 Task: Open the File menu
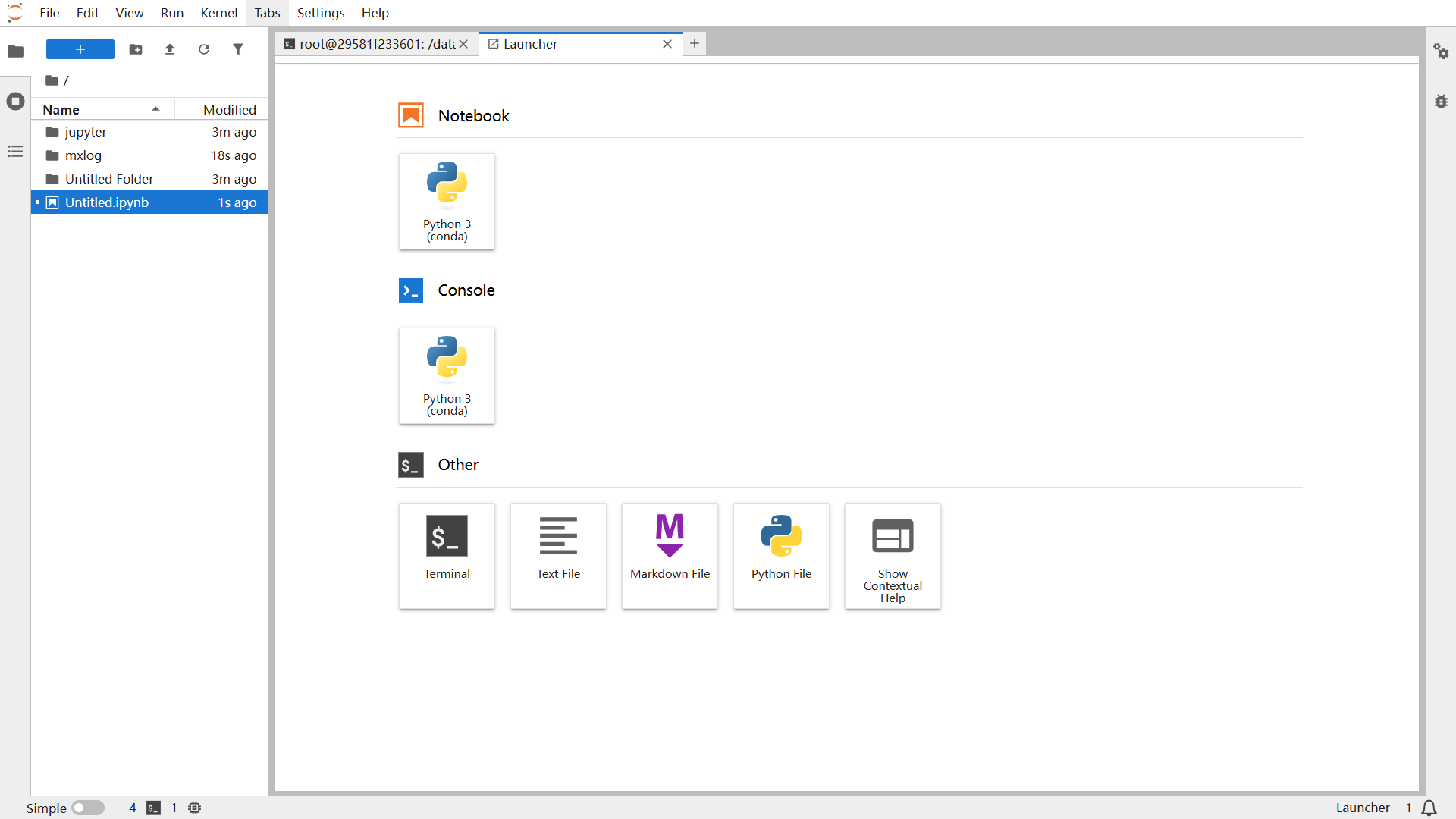(49, 13)
